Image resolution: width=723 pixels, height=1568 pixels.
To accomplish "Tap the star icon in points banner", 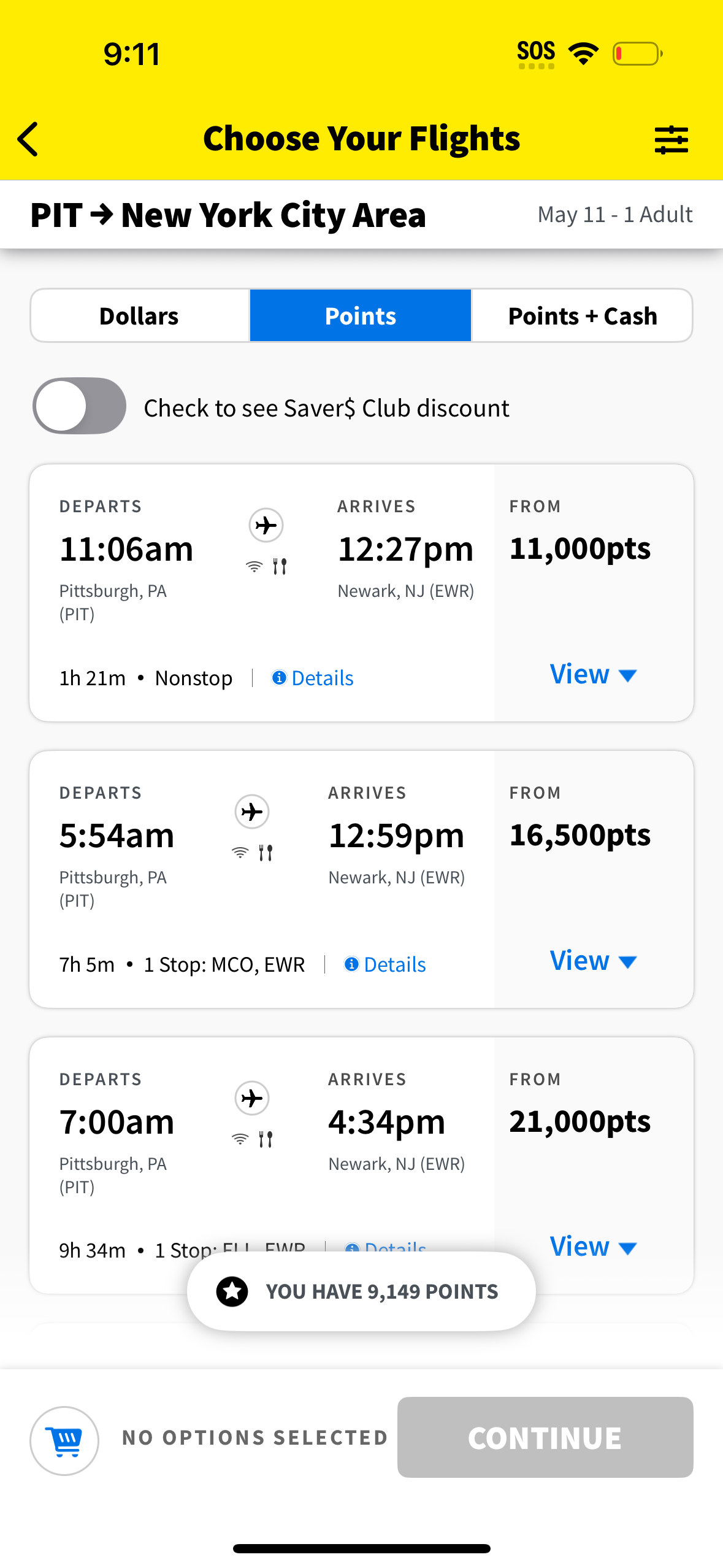I will 232,1291.
